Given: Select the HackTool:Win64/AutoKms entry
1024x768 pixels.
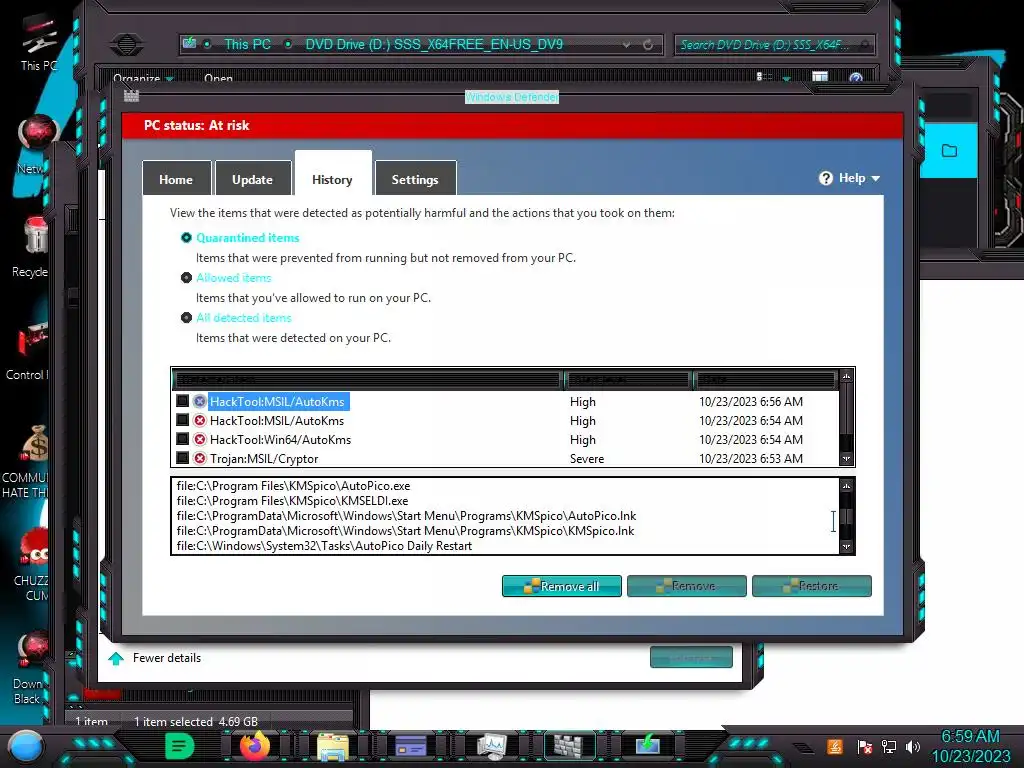Looking at the screenshot, I should (280, 440).
